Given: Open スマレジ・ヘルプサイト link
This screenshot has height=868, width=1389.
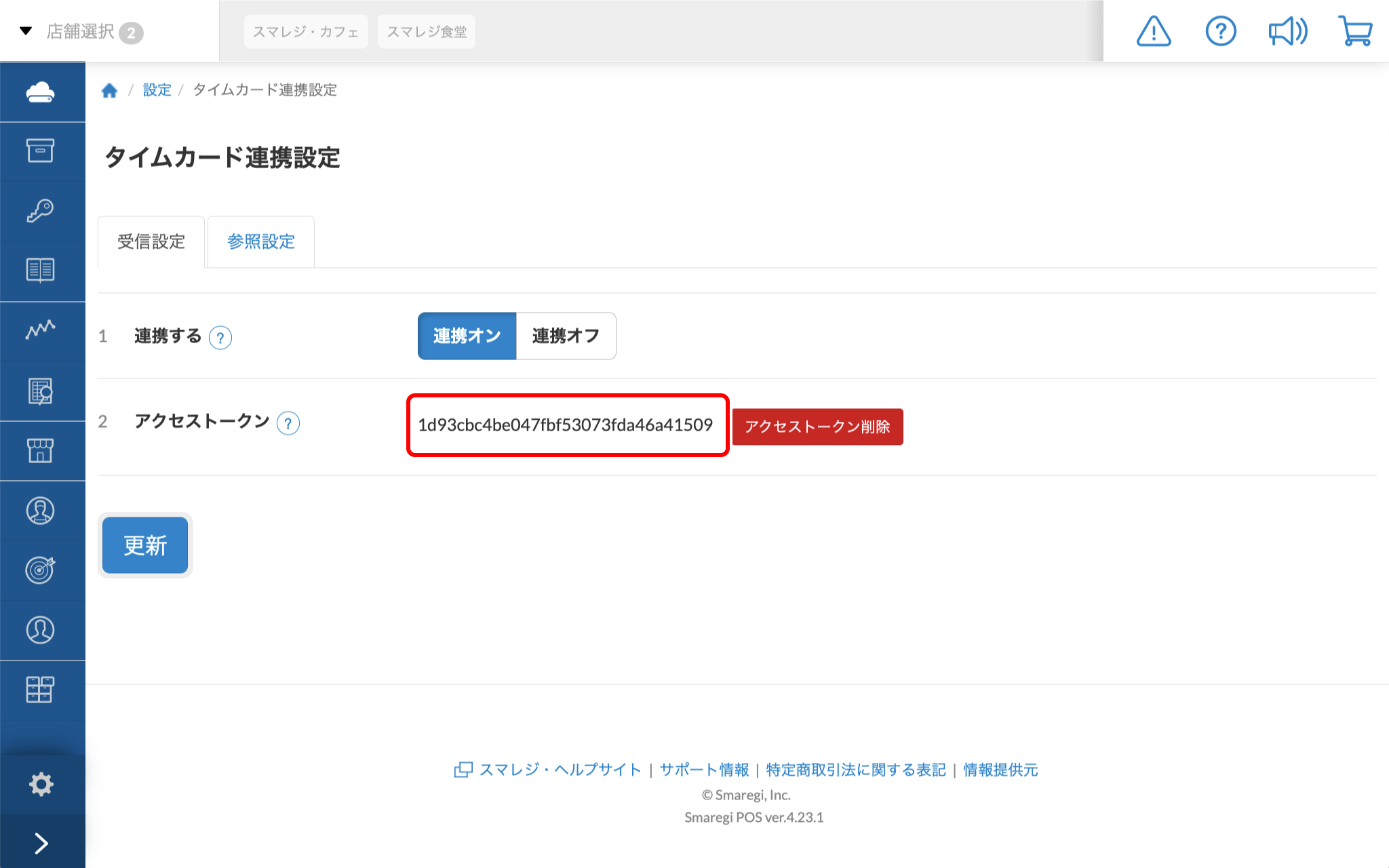Looking at the screenshot, I should [548, 770].
